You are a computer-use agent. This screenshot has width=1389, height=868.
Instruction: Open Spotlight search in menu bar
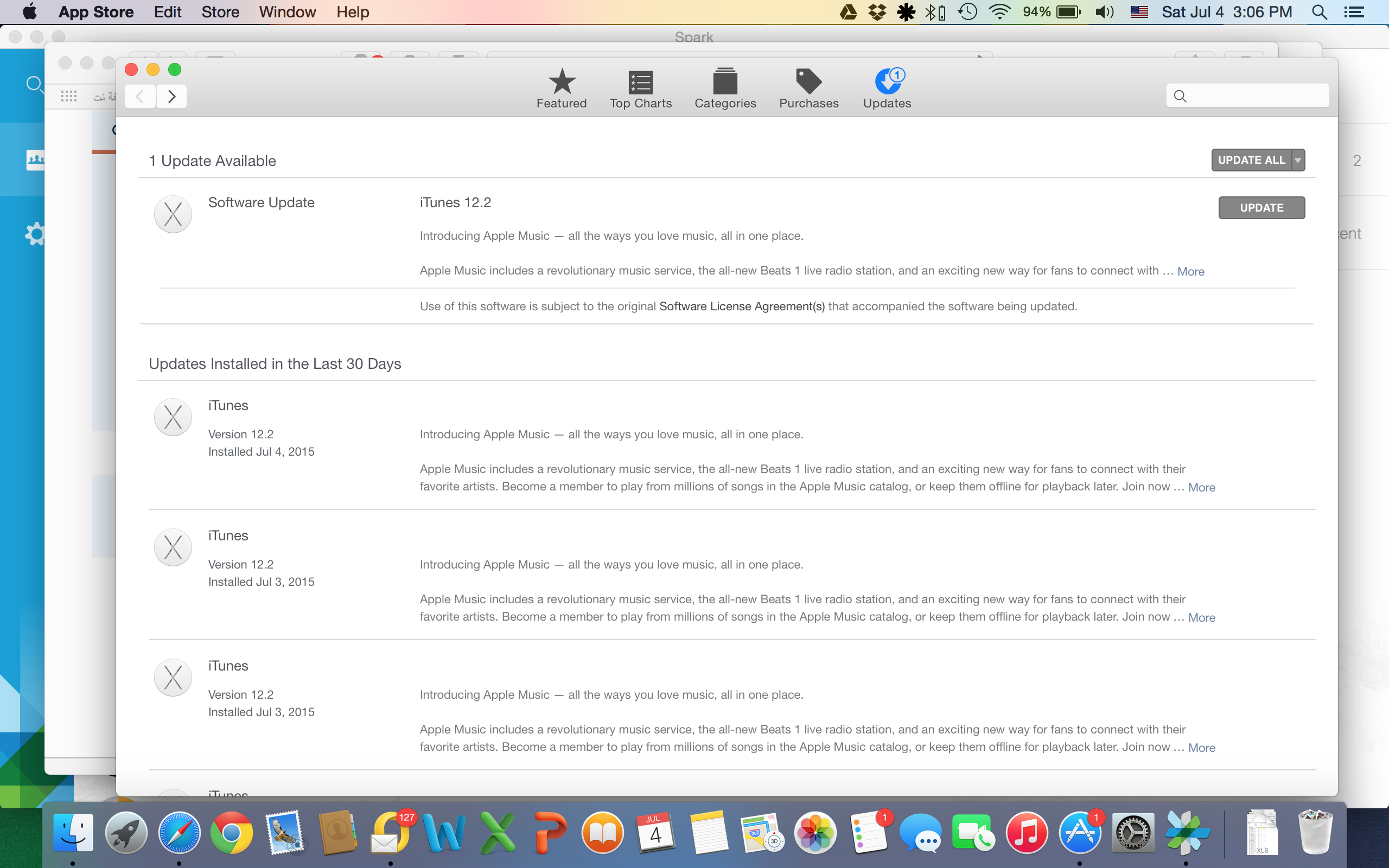click(x=1319, y=12)
